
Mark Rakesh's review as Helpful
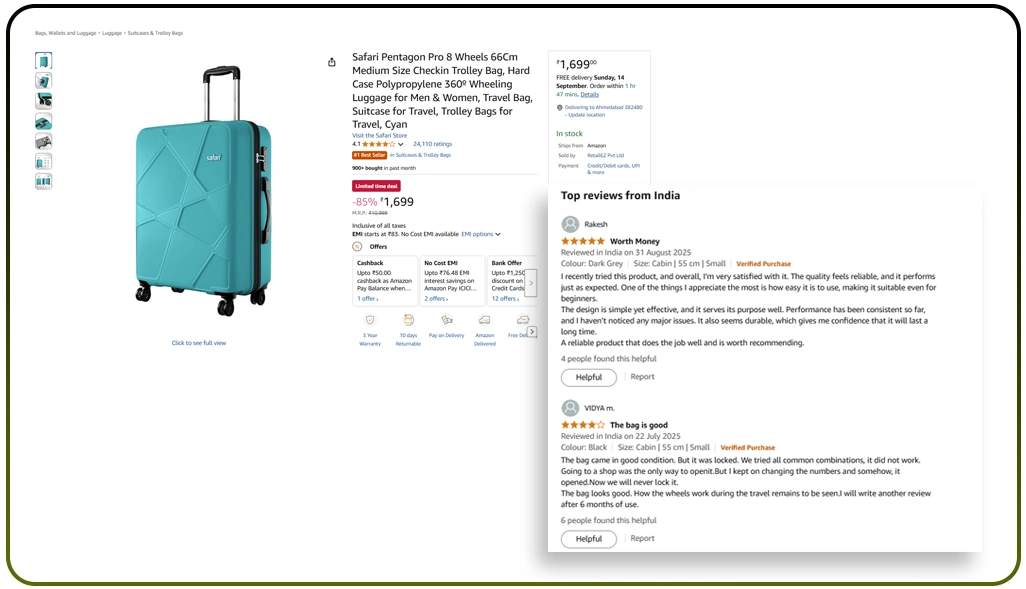coord(589,377)
